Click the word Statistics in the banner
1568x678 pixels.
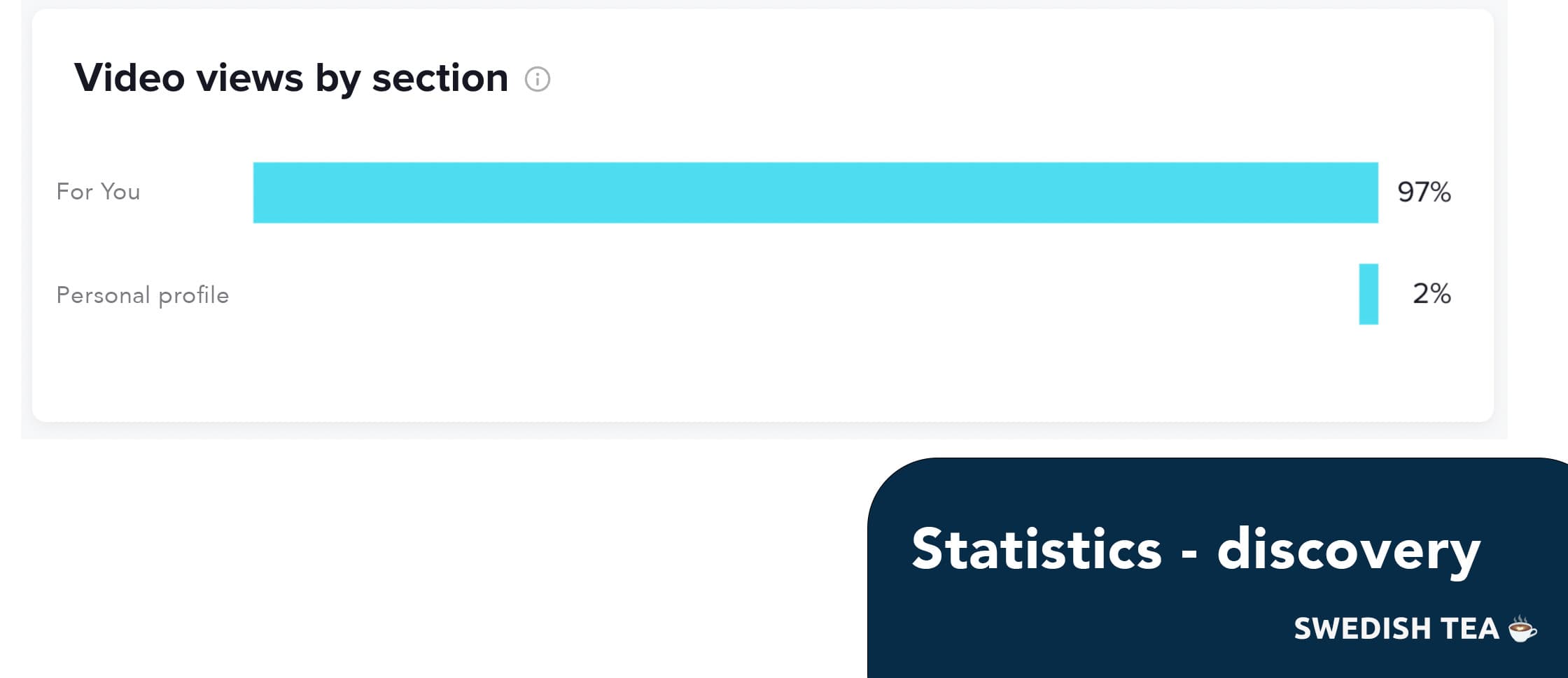point(1036,549)
